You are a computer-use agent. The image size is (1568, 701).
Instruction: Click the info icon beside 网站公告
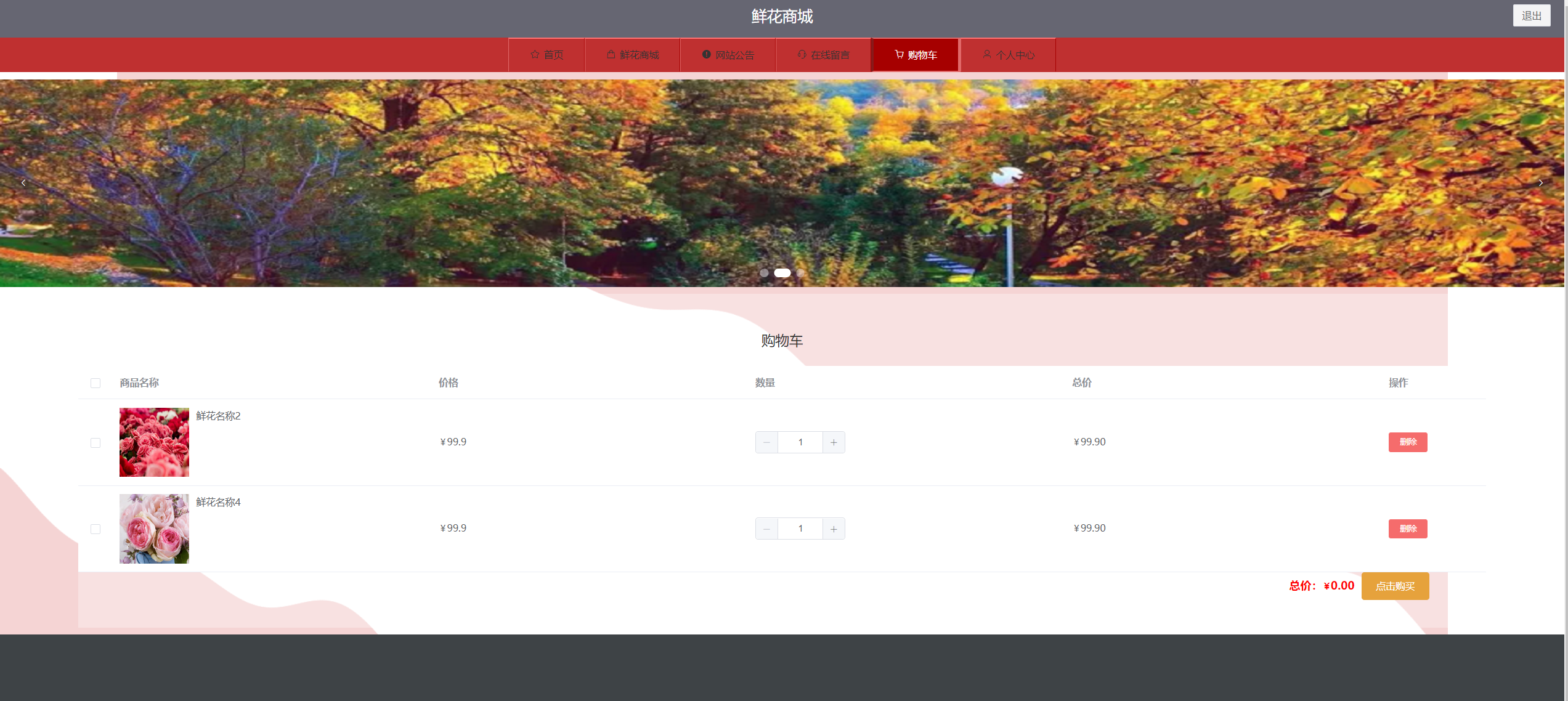(x=707, y=55)
